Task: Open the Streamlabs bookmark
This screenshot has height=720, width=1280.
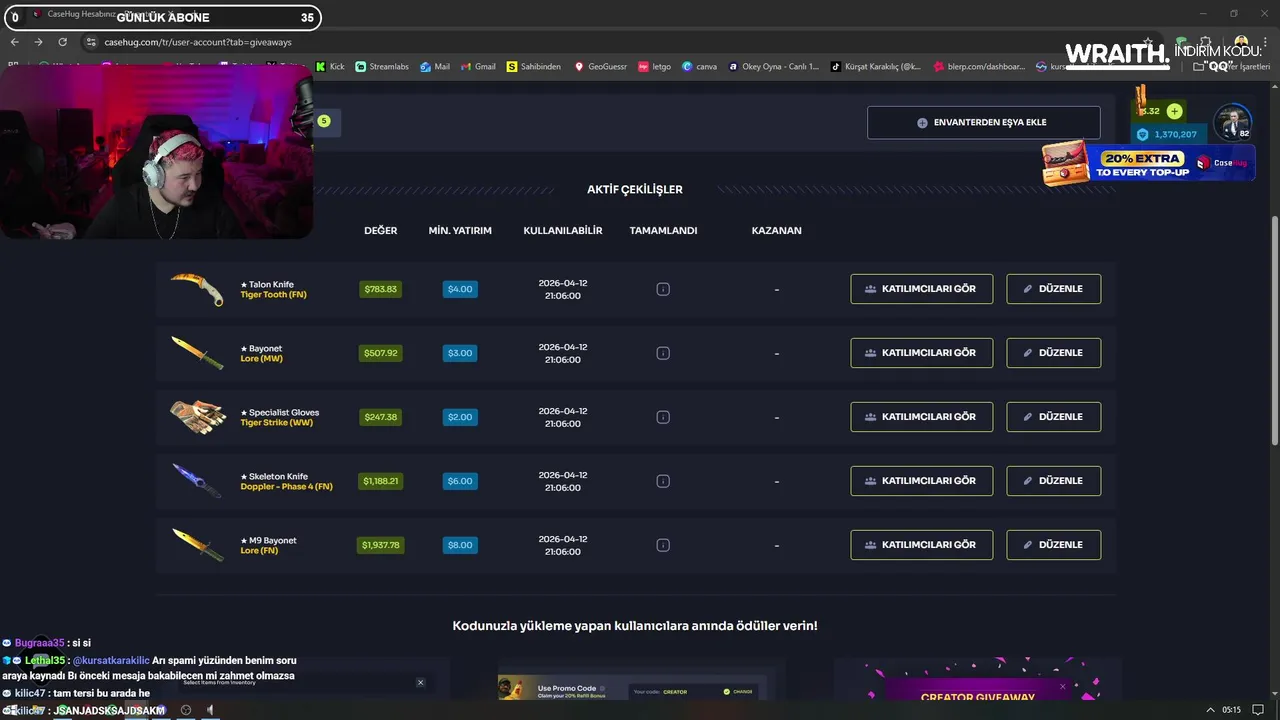Action: (x=382, y=66)
